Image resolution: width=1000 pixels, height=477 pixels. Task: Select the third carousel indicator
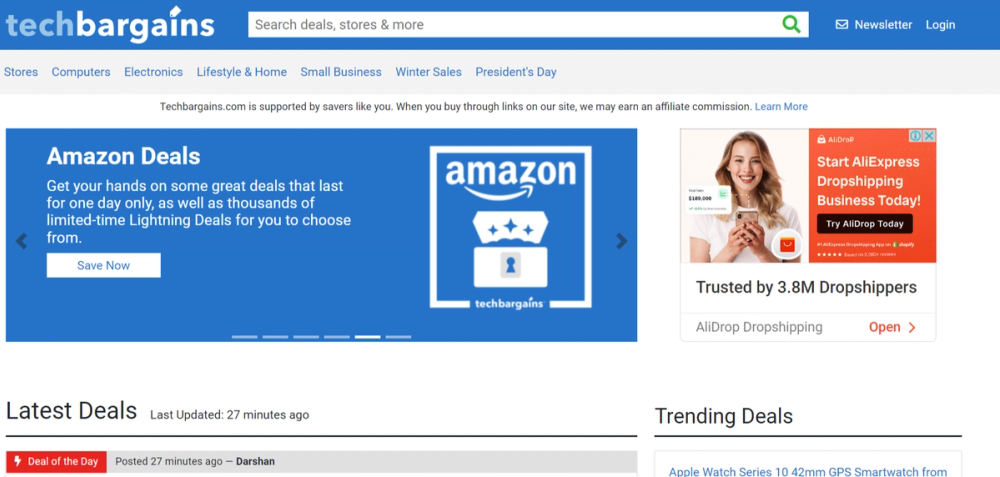[x=306, y=337]
